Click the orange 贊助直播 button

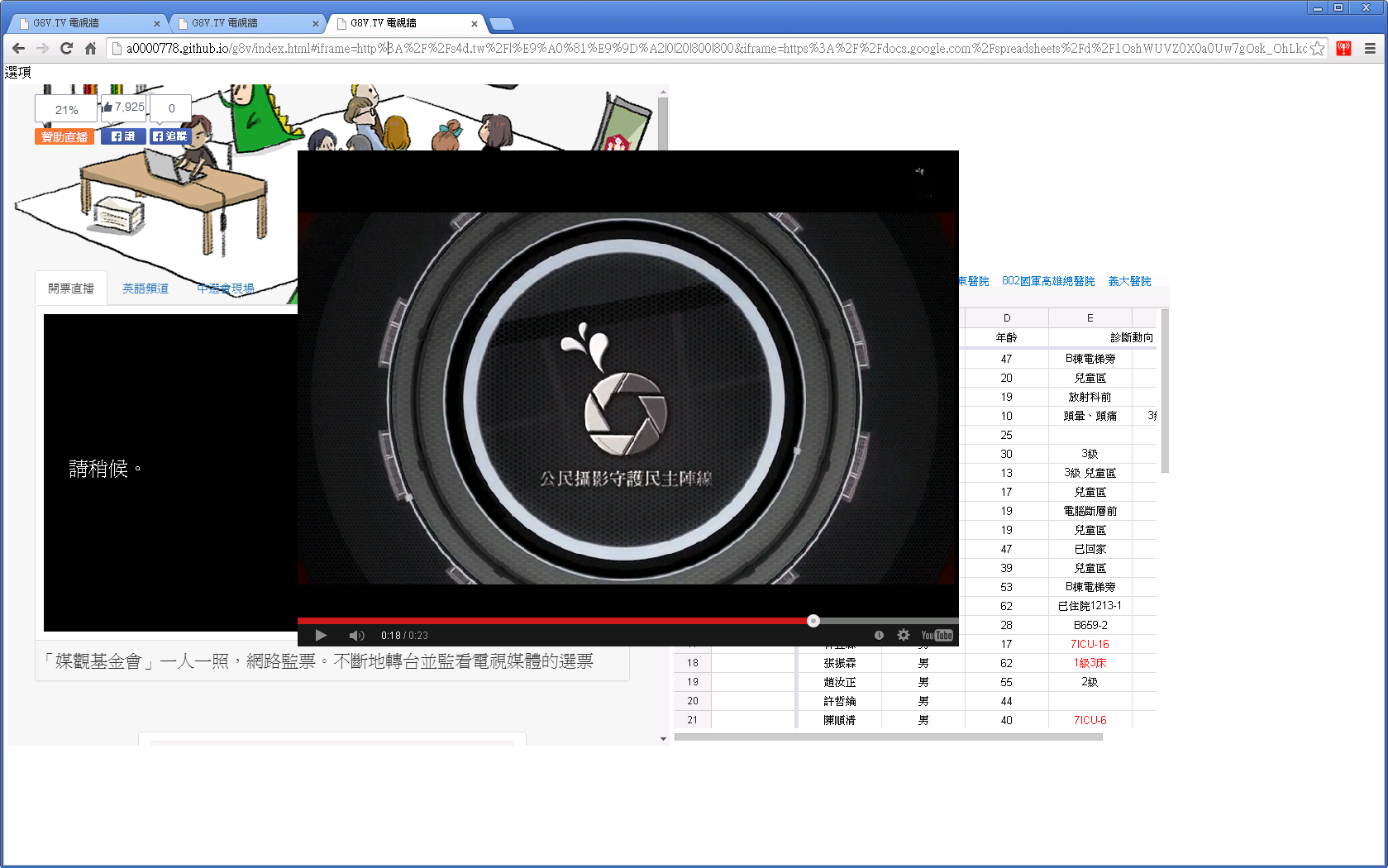[x=64, y=137]
